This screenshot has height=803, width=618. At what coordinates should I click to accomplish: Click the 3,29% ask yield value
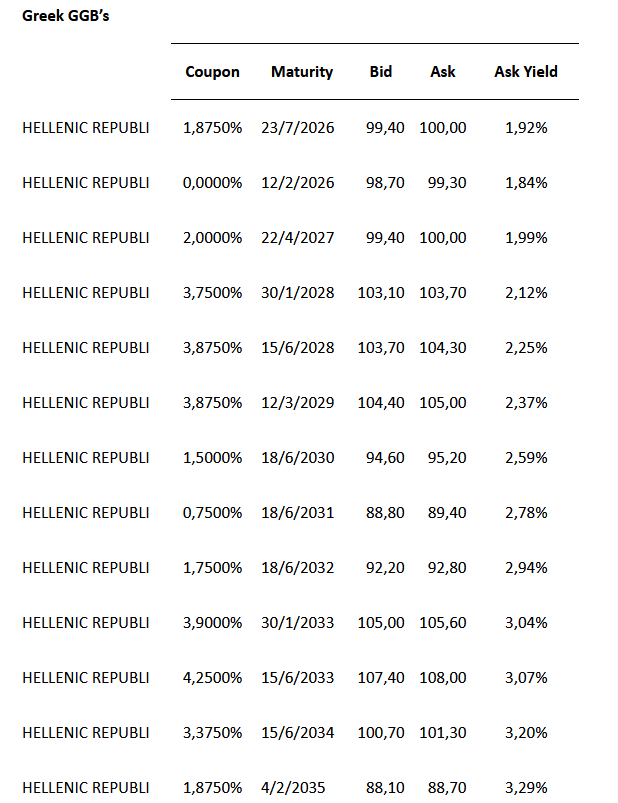point(526,788)
